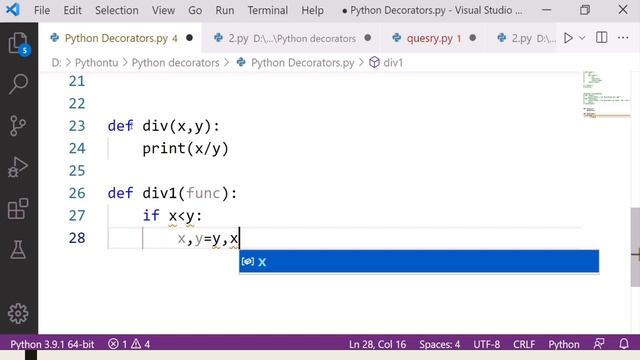
Task: Open the Run menu
Action: 225,10
